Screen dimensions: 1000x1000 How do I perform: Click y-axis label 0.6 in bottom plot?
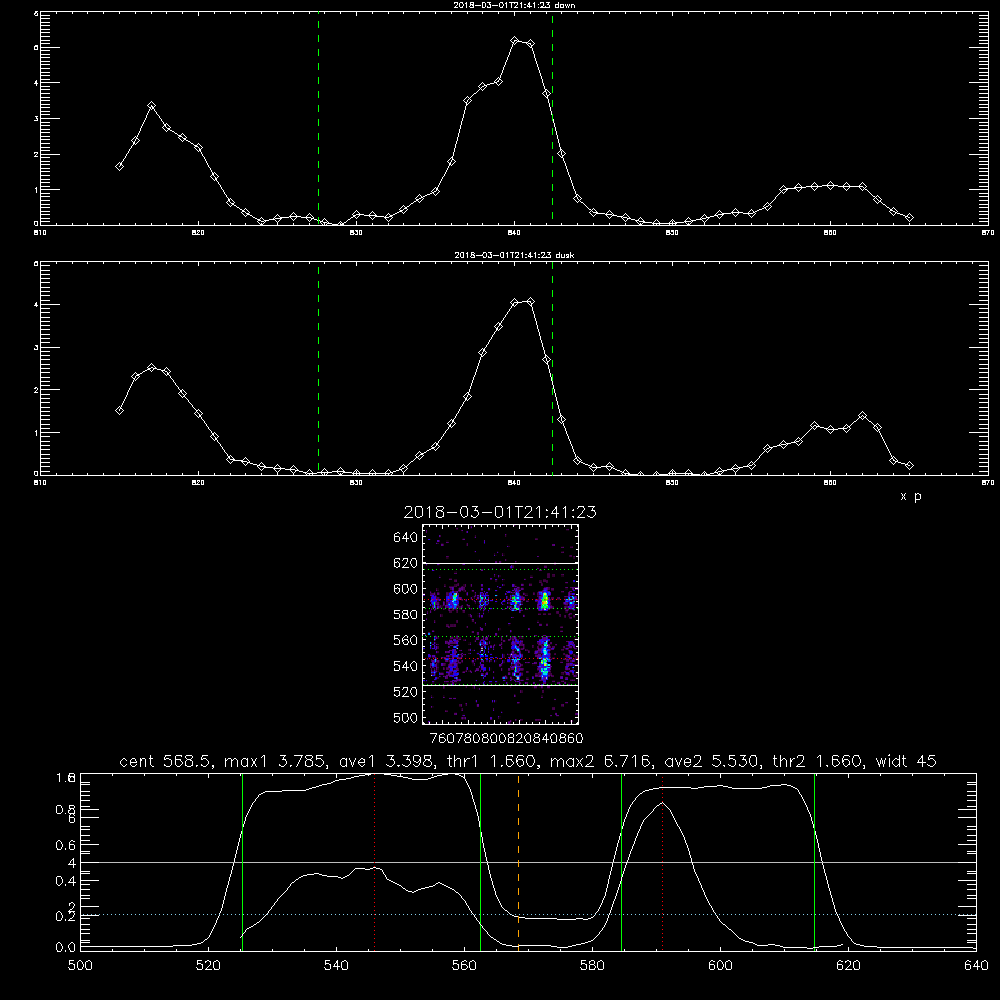point(66,845)
